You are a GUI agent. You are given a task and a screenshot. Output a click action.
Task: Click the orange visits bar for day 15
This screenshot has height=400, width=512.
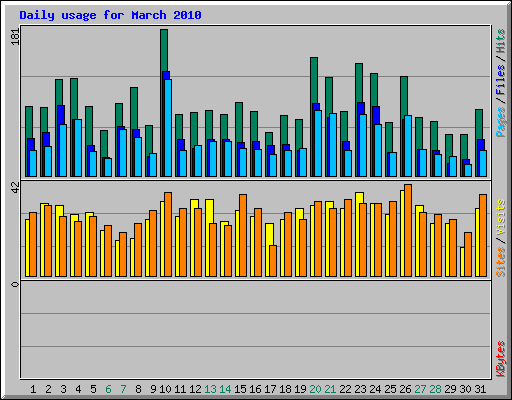[x=243, y=236]
